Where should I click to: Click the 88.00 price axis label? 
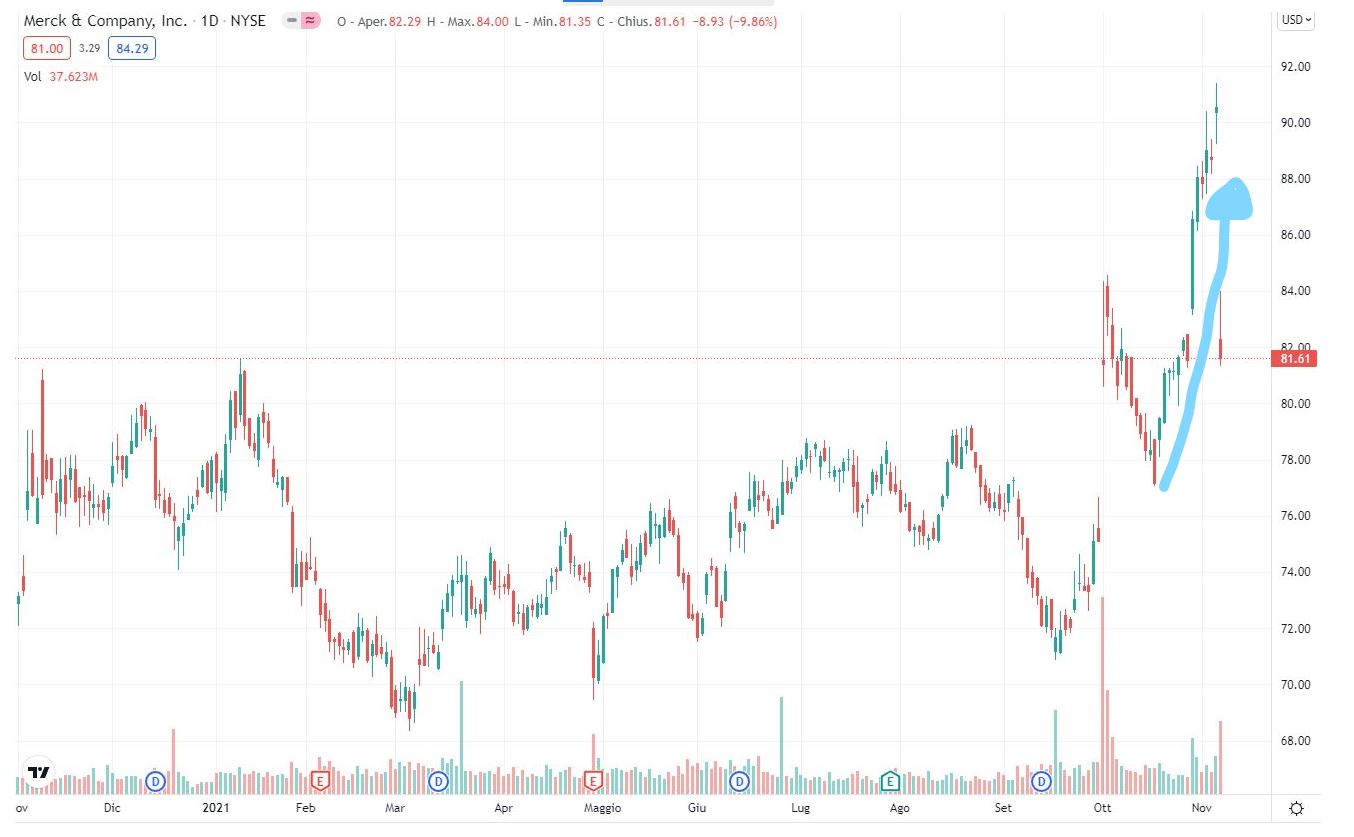[x=1295, y=179]
